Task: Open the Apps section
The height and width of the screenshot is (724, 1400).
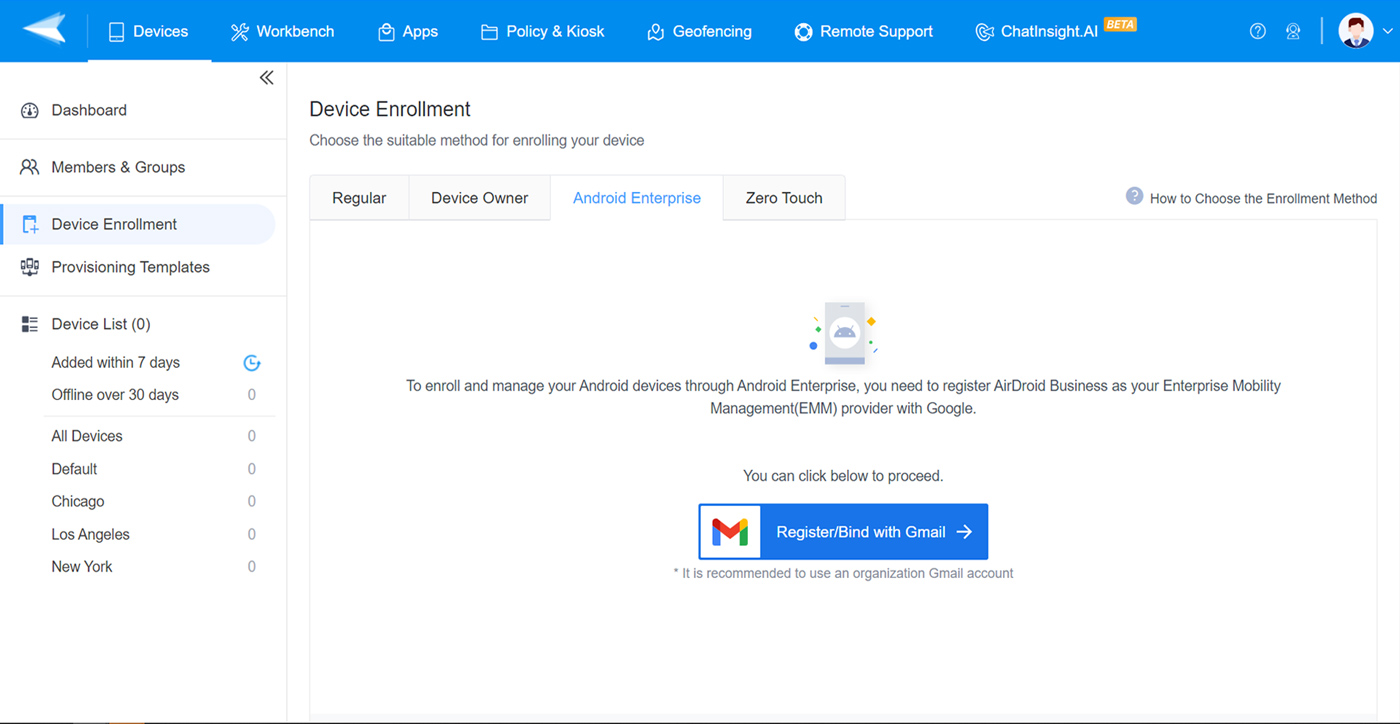Action: click(408, 31)
